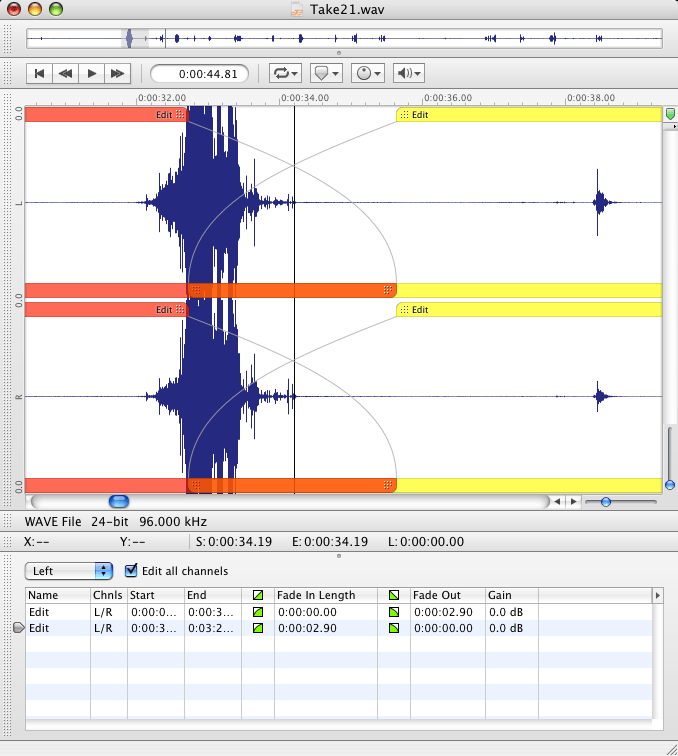Click the fade-in shape icon of first Edit row

click(257, 612)
